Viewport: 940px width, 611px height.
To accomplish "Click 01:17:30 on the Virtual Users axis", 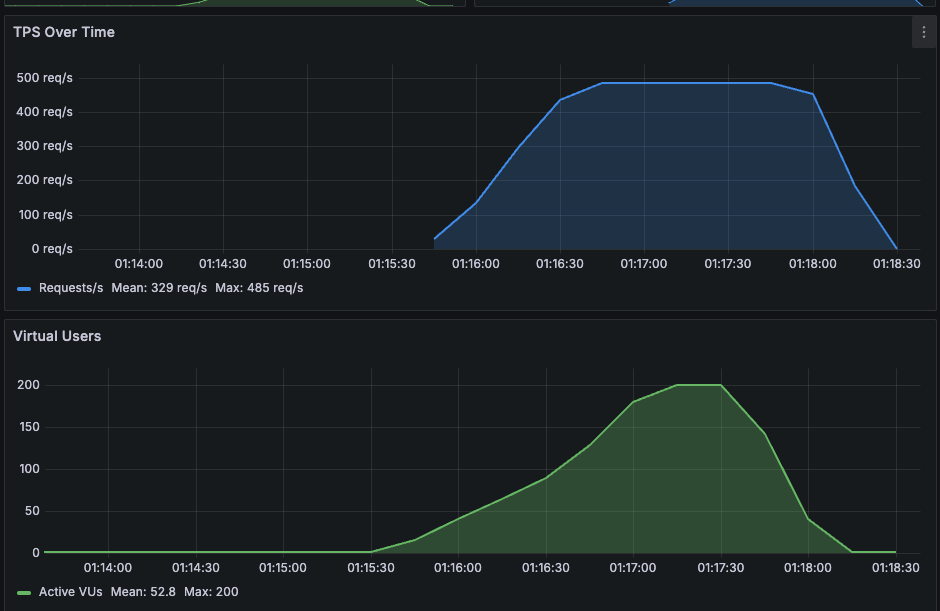I will 721,568.
